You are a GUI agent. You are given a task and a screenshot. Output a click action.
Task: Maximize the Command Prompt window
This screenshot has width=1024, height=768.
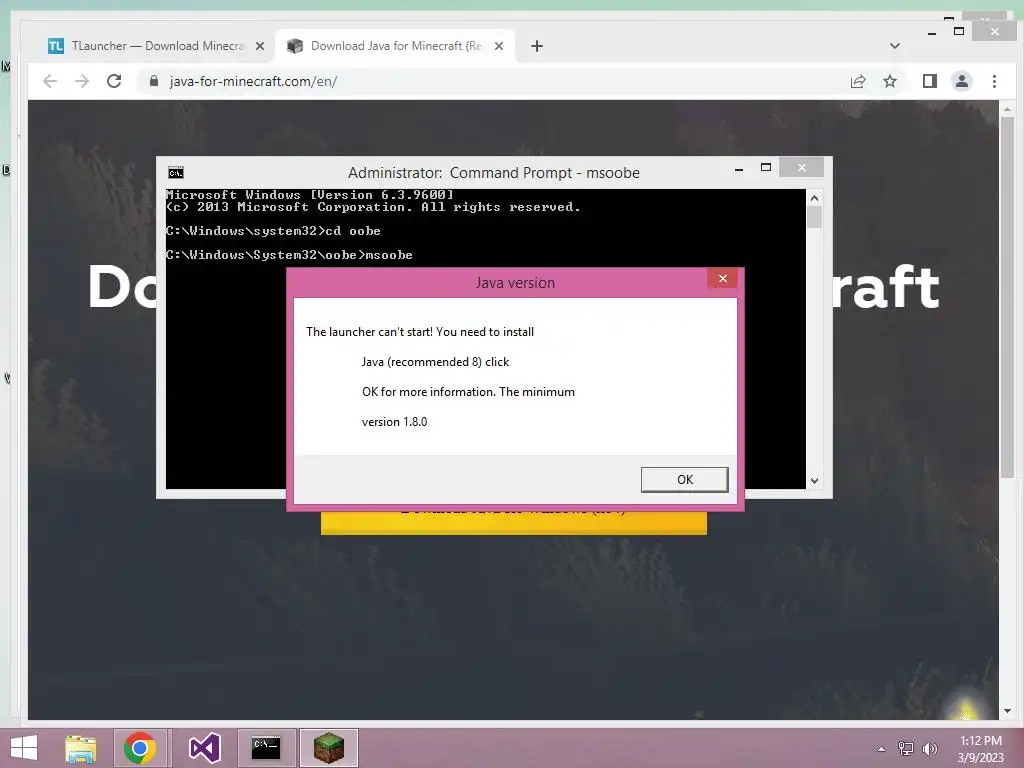(766, 168)
